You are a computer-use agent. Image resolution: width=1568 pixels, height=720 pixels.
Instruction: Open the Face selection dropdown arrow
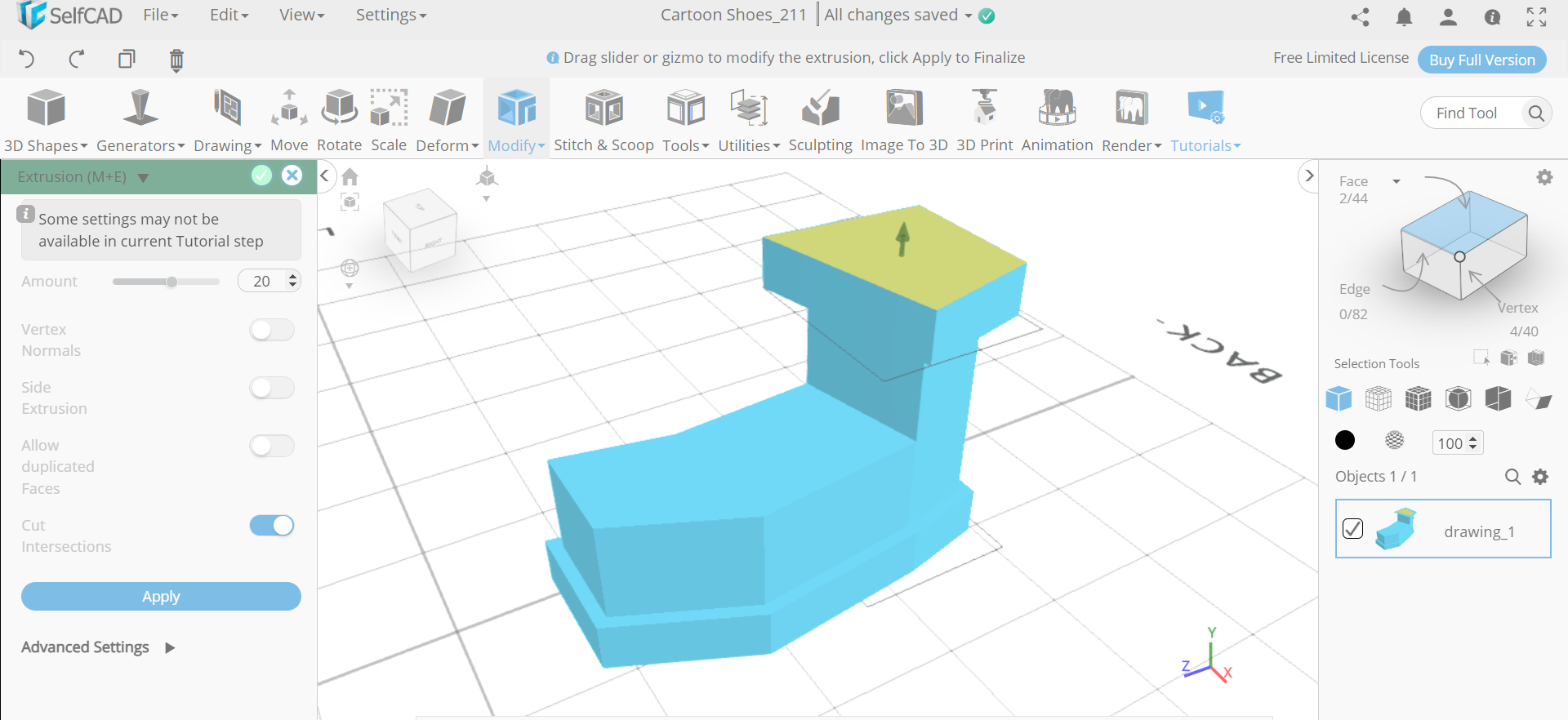1396,181
